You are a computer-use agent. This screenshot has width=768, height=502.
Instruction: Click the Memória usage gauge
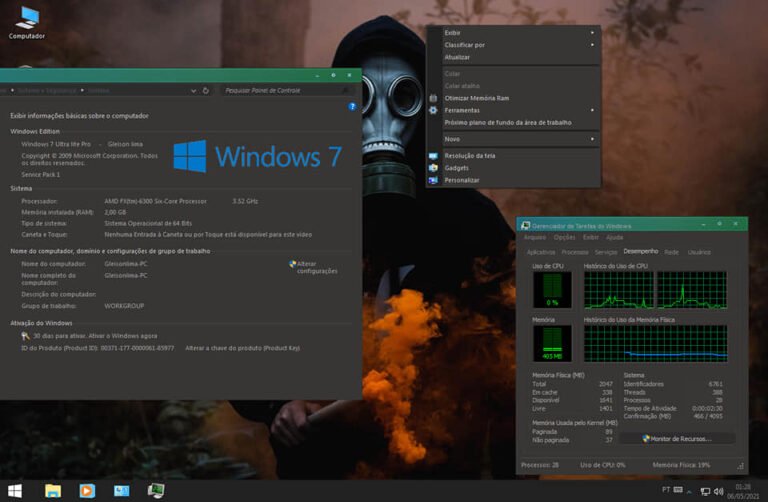click(552, 343)
